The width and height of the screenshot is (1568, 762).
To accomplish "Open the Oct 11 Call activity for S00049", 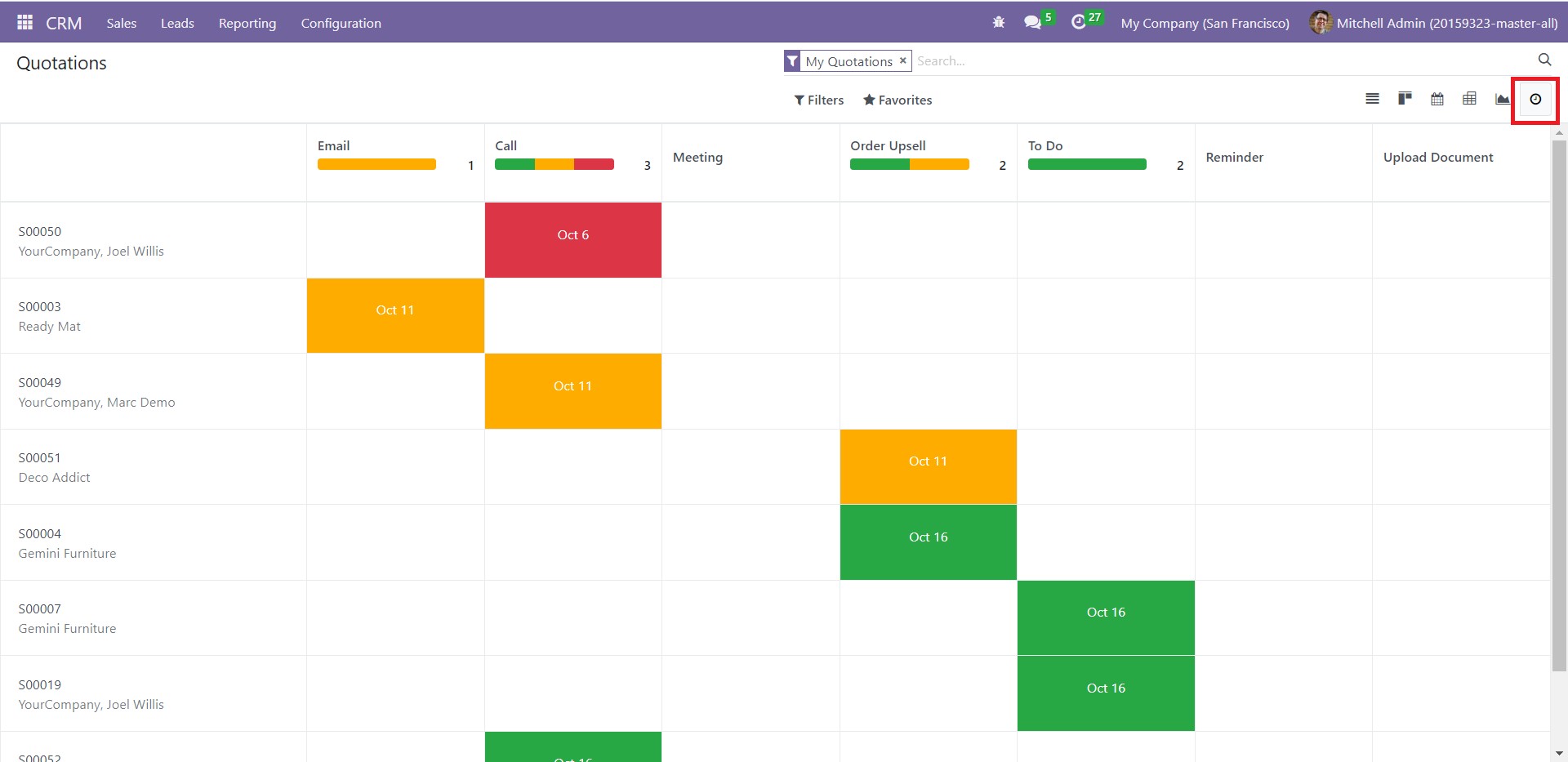I will pyautogui.click(x=573, y=391).
